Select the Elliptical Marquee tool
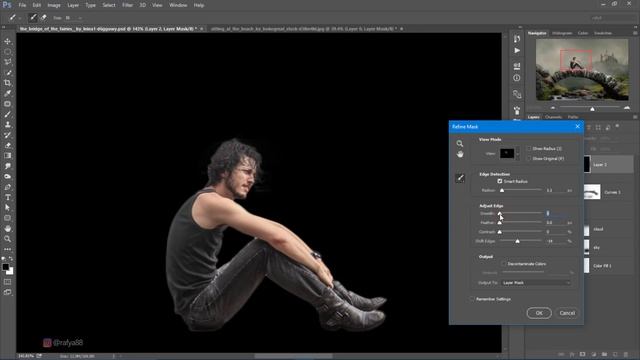 tap(8, 52)
